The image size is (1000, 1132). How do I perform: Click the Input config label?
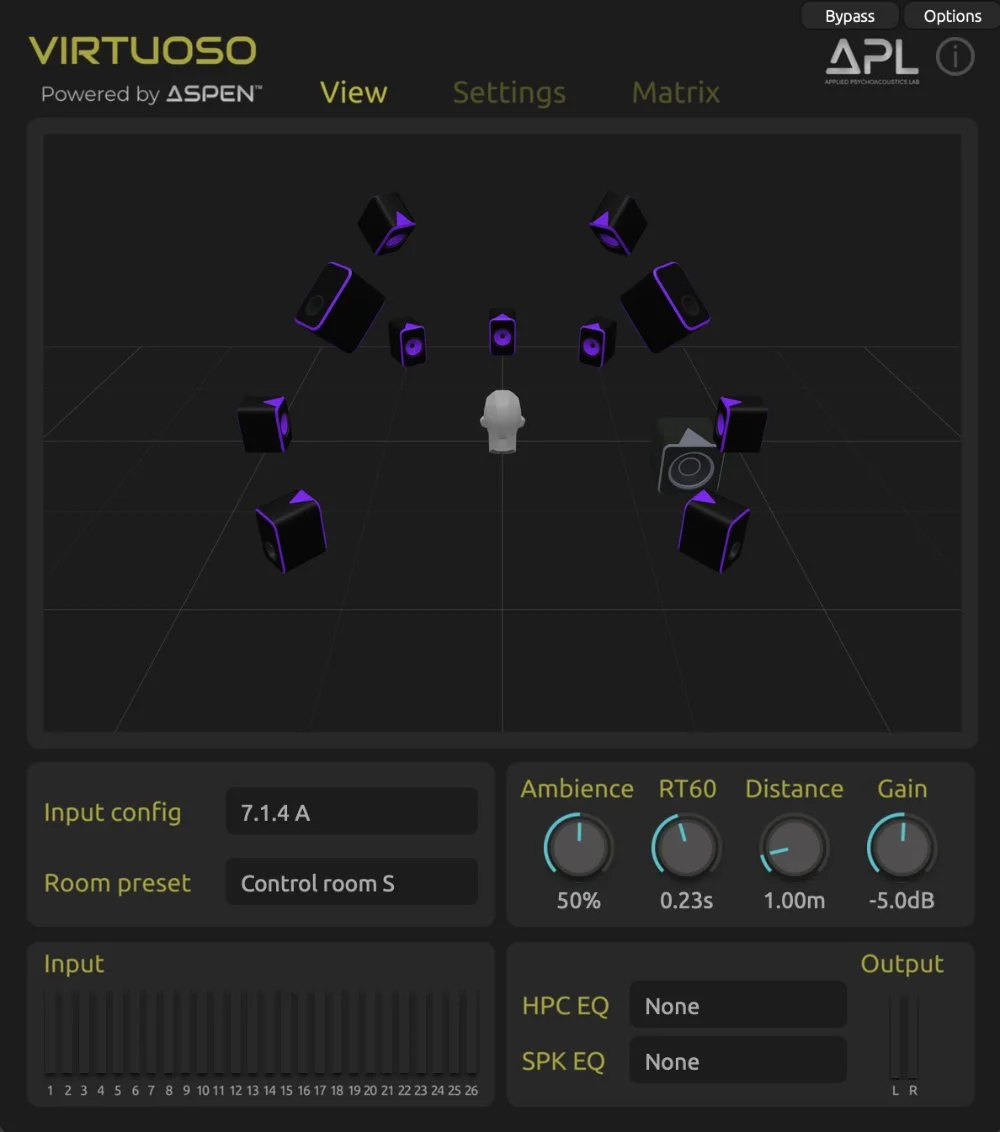click(x=113, y=812)
